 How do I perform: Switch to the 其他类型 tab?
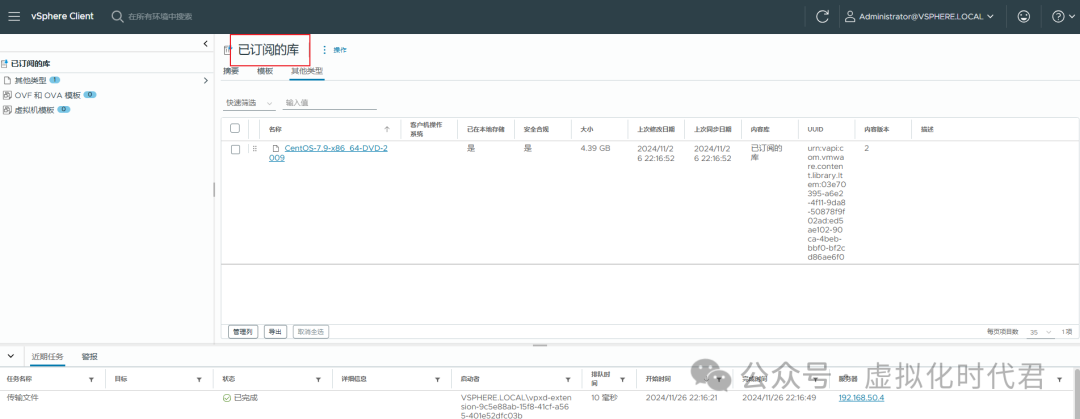pyautogui.click(x=307, y=71)
